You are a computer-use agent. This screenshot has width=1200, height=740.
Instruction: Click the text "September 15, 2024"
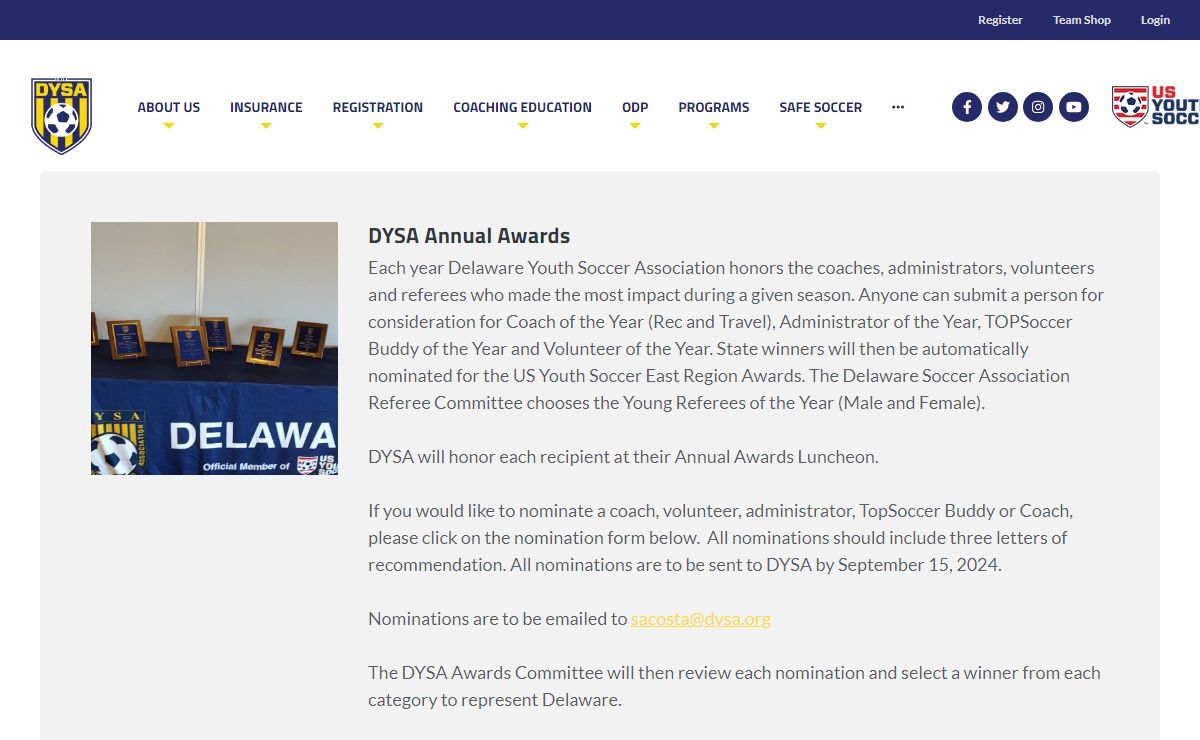point(918,565)
